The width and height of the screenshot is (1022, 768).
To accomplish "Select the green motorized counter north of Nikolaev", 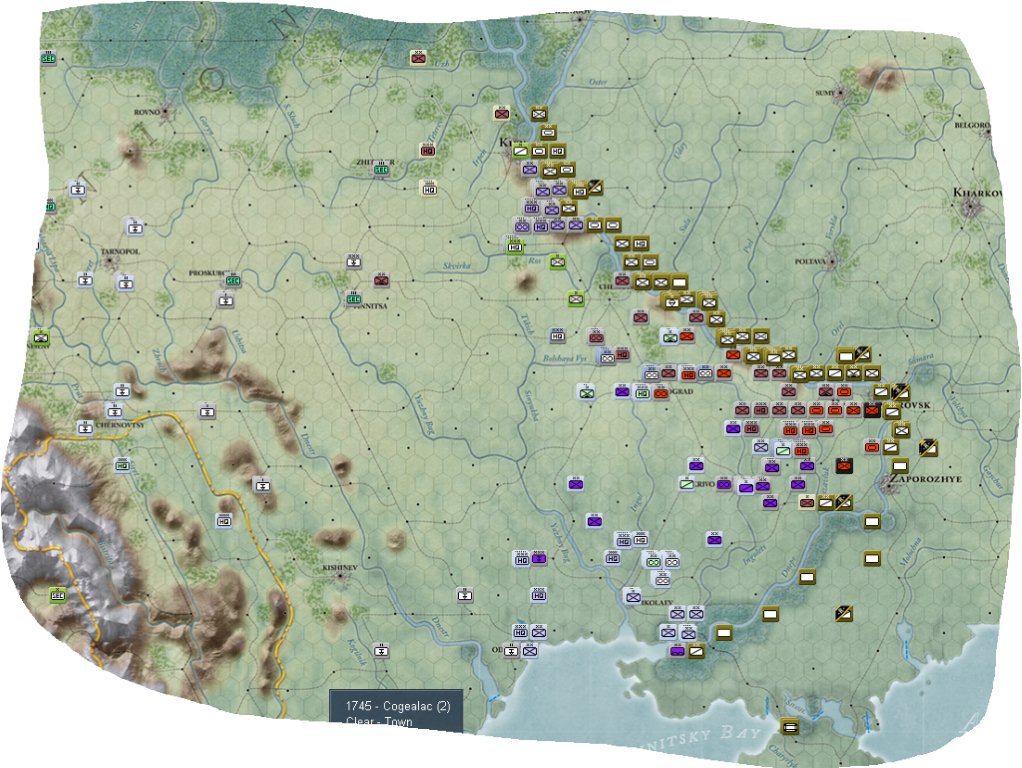I will point(653,561).
